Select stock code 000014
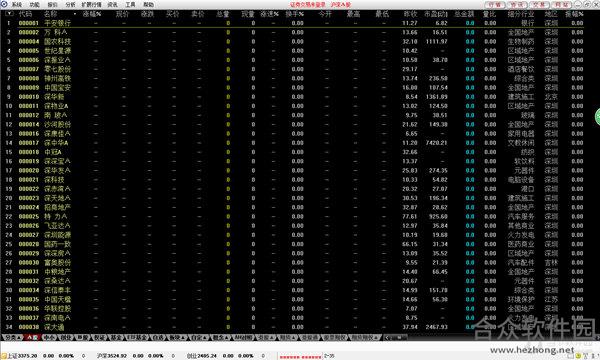Viewport: 600px width, 360px height. (29, 124)
